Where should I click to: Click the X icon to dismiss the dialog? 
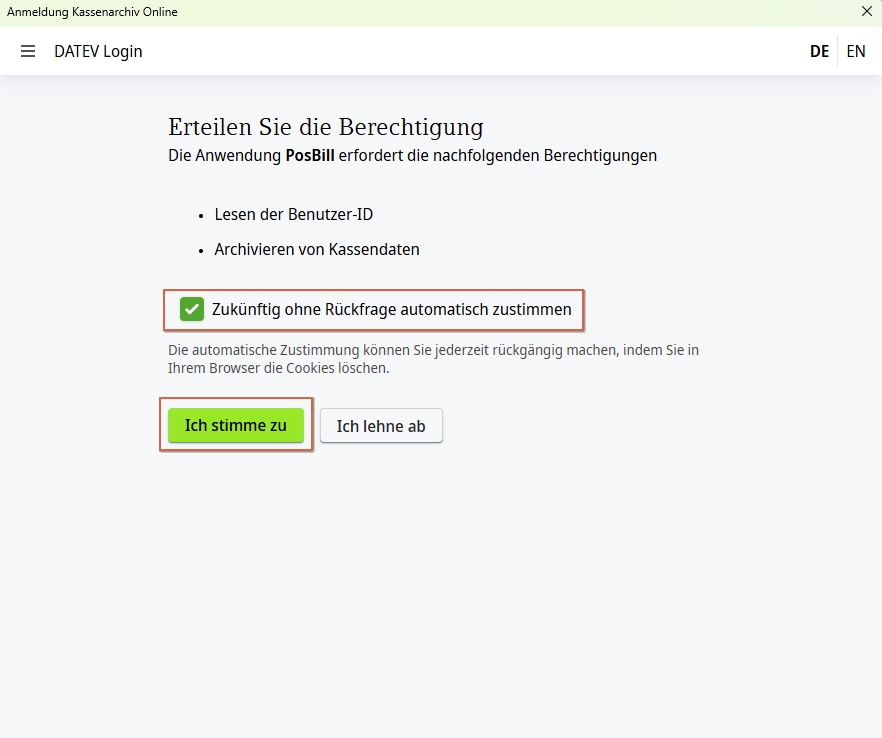click(x=866, y=12)
